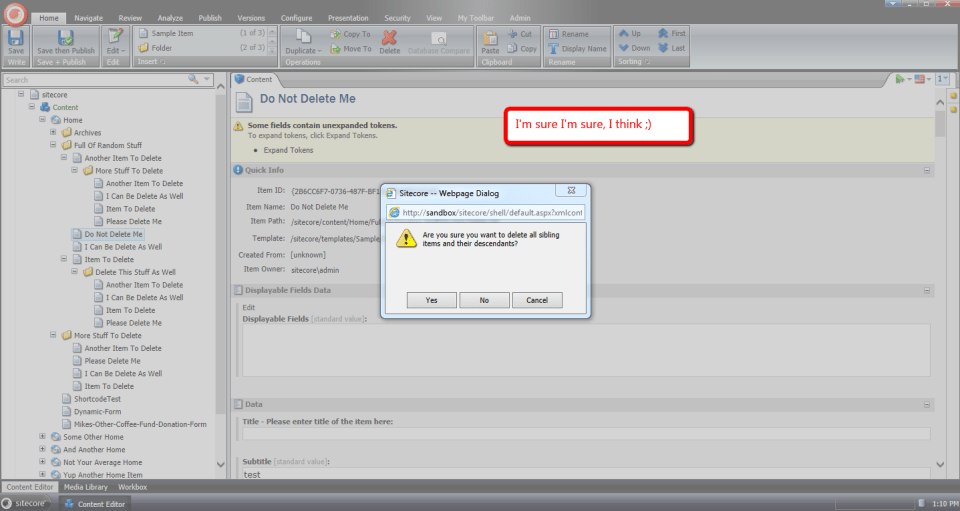960x511 pixels.
Task: Click the Sitecore logo button
Action: point(15,14)
